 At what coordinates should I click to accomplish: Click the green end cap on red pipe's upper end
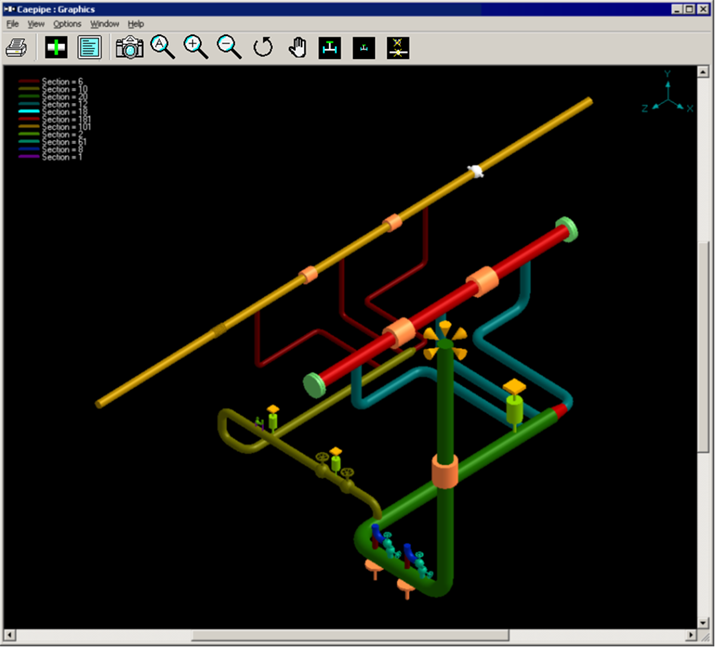click(x=567, y=229)
